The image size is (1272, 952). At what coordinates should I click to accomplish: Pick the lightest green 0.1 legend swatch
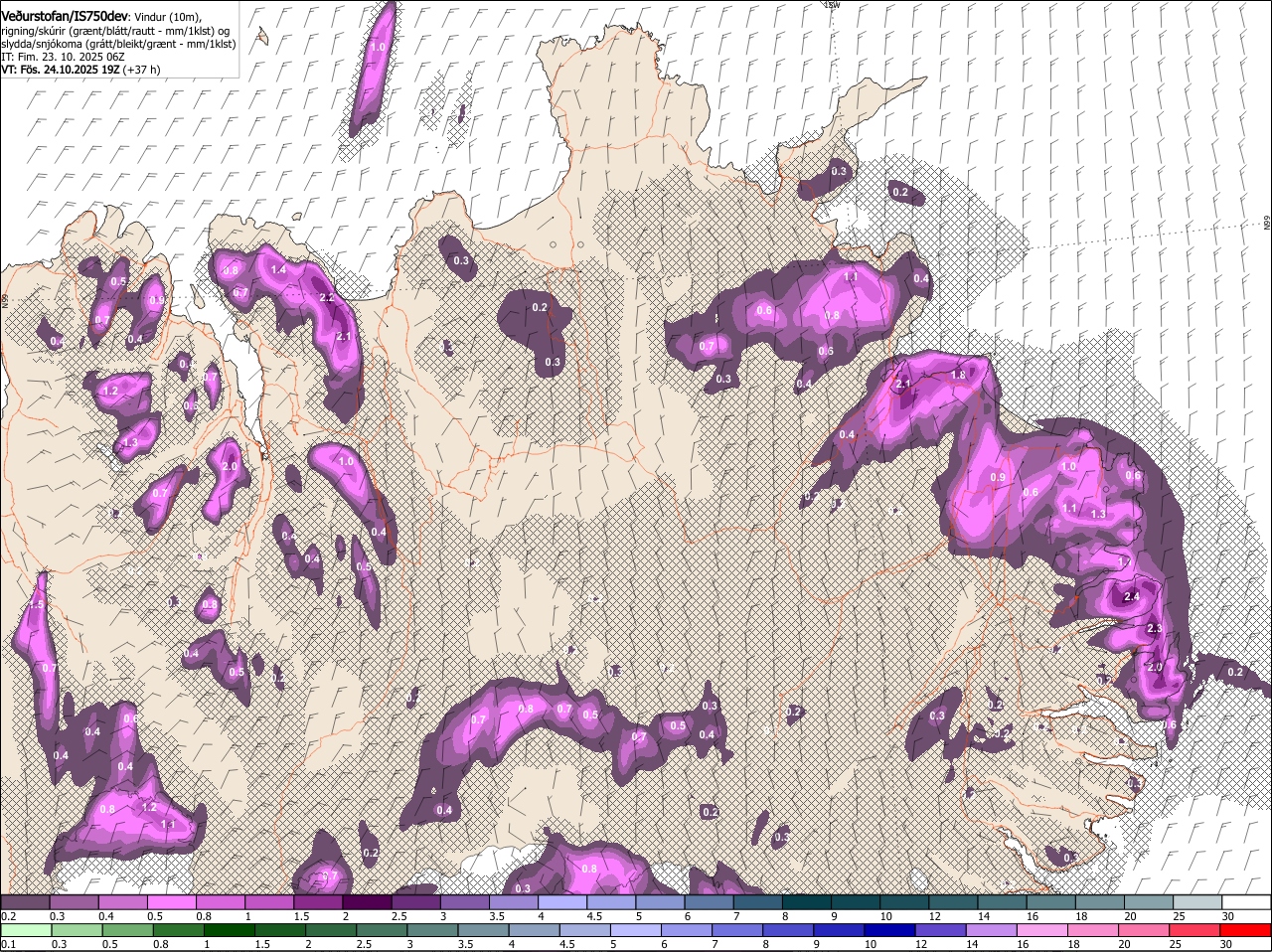coord(26,930)
